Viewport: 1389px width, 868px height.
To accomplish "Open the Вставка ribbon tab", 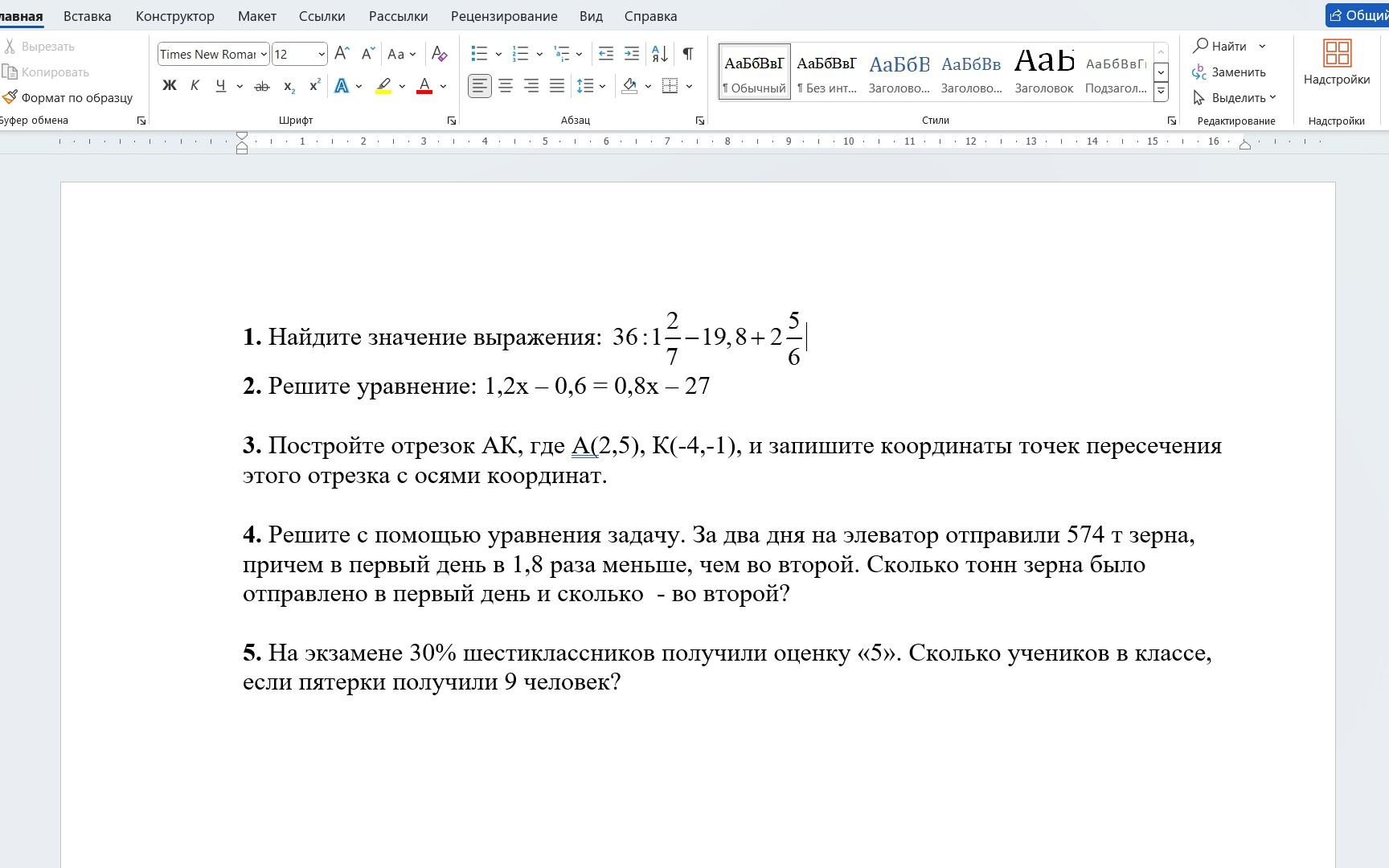I will click(x=88, y=16).
